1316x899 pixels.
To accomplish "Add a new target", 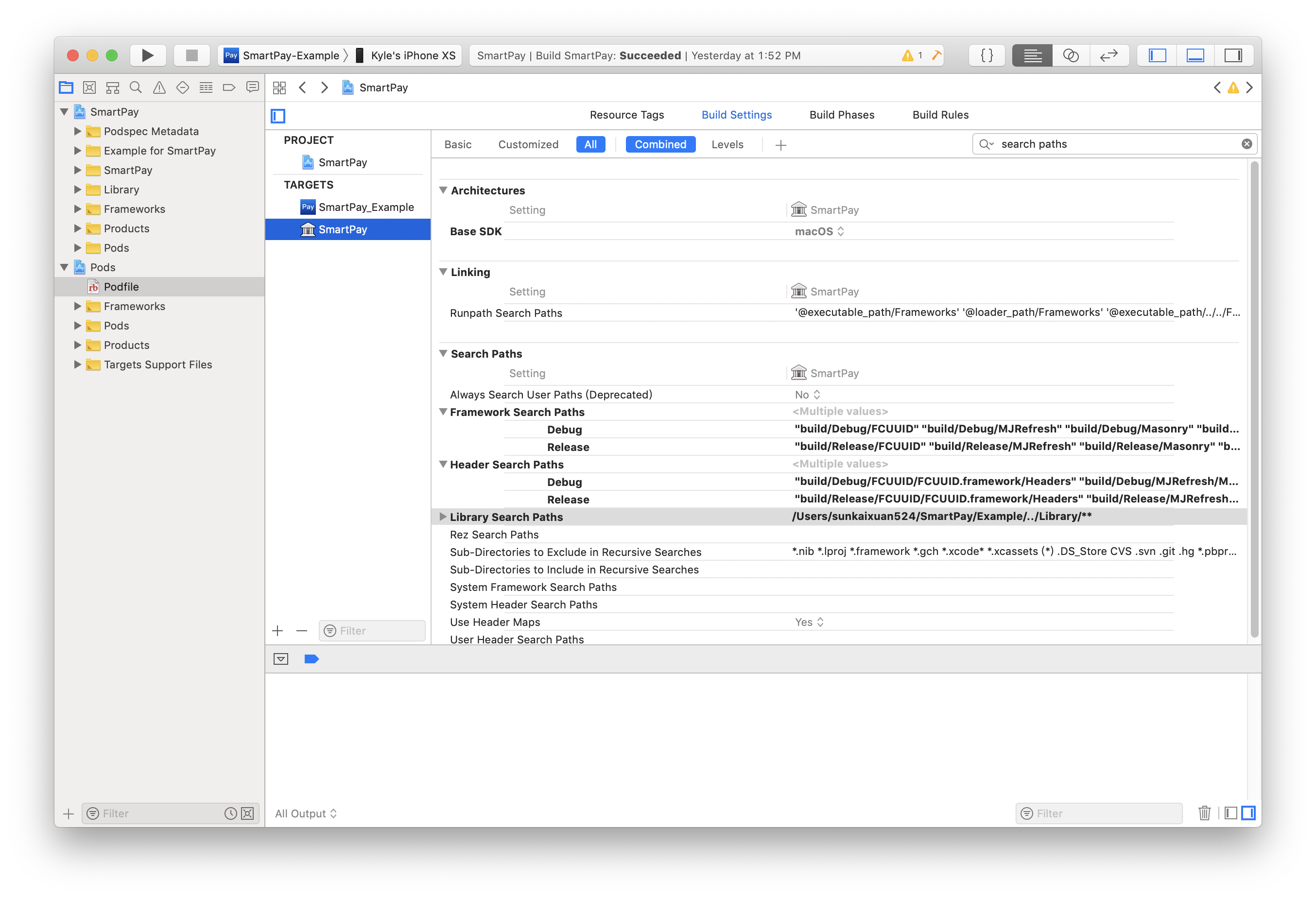I will point(277,631).
